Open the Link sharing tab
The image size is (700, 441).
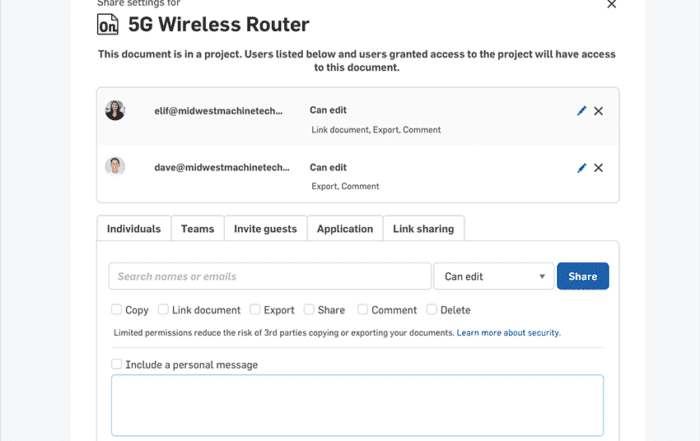[x=423, y=229]
